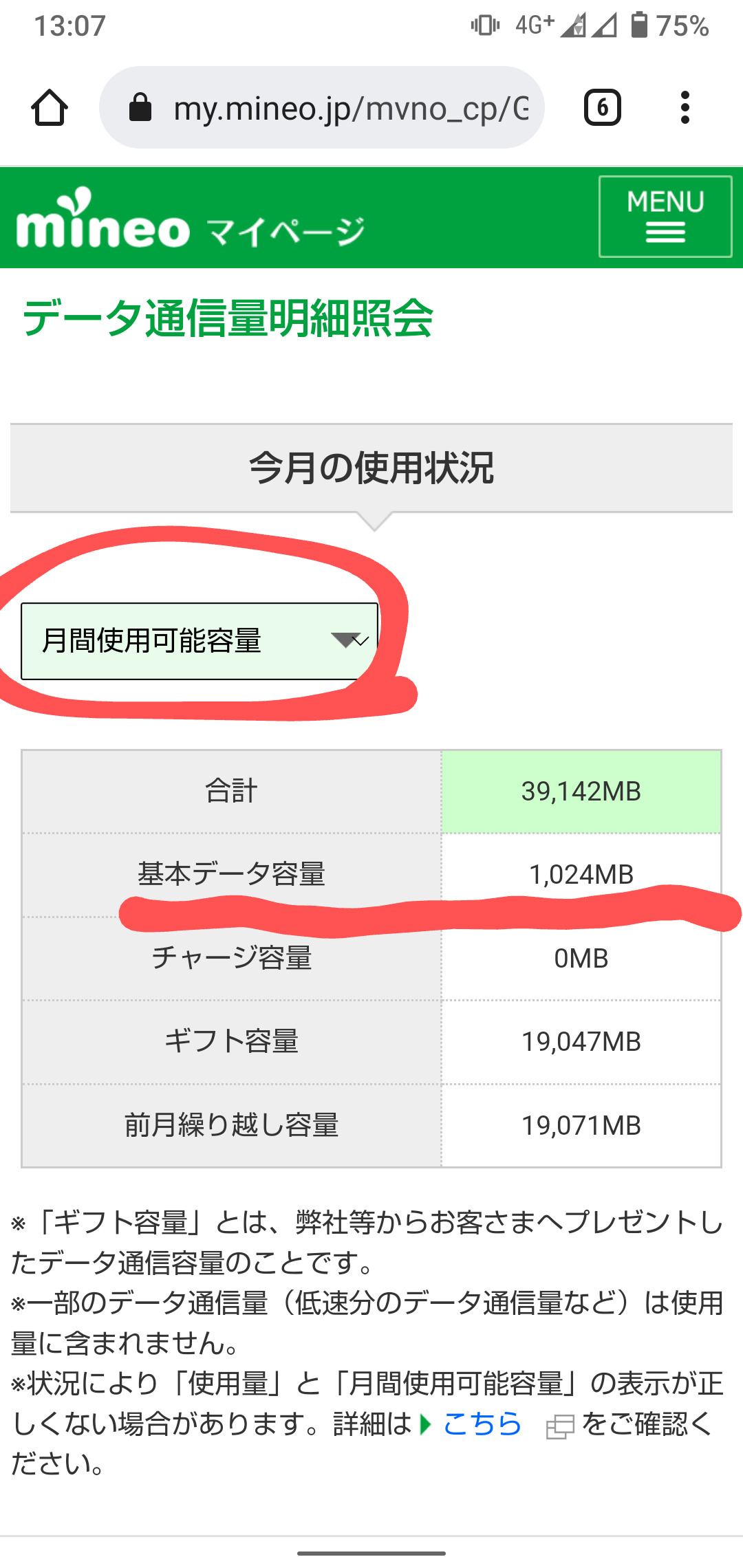Tap the external-link icon beside こちら
This screenshot has height=1568, width=743.
coord(559,1427)
